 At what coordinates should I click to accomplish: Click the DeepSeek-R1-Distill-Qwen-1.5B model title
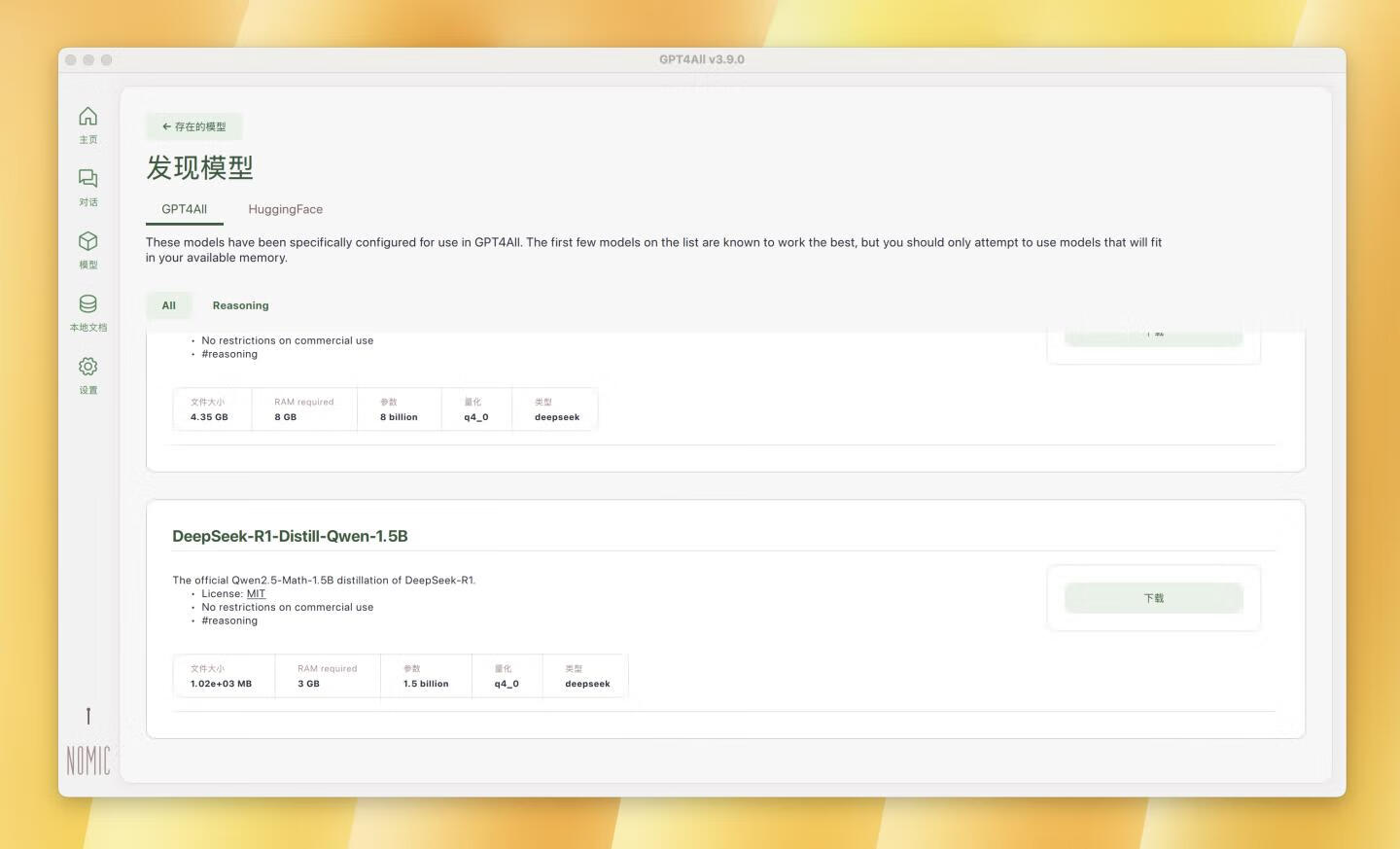(x=290, y=536)
